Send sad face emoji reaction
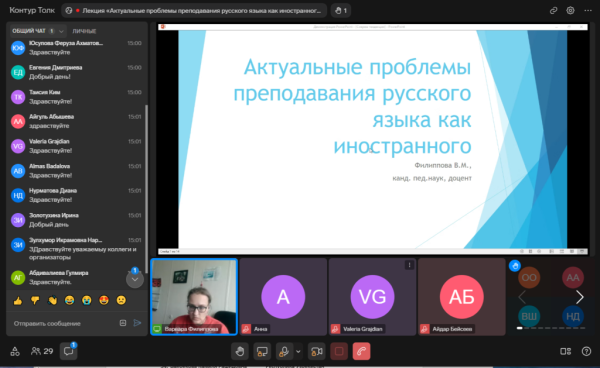The image size is (600, 368). (121, 300)
